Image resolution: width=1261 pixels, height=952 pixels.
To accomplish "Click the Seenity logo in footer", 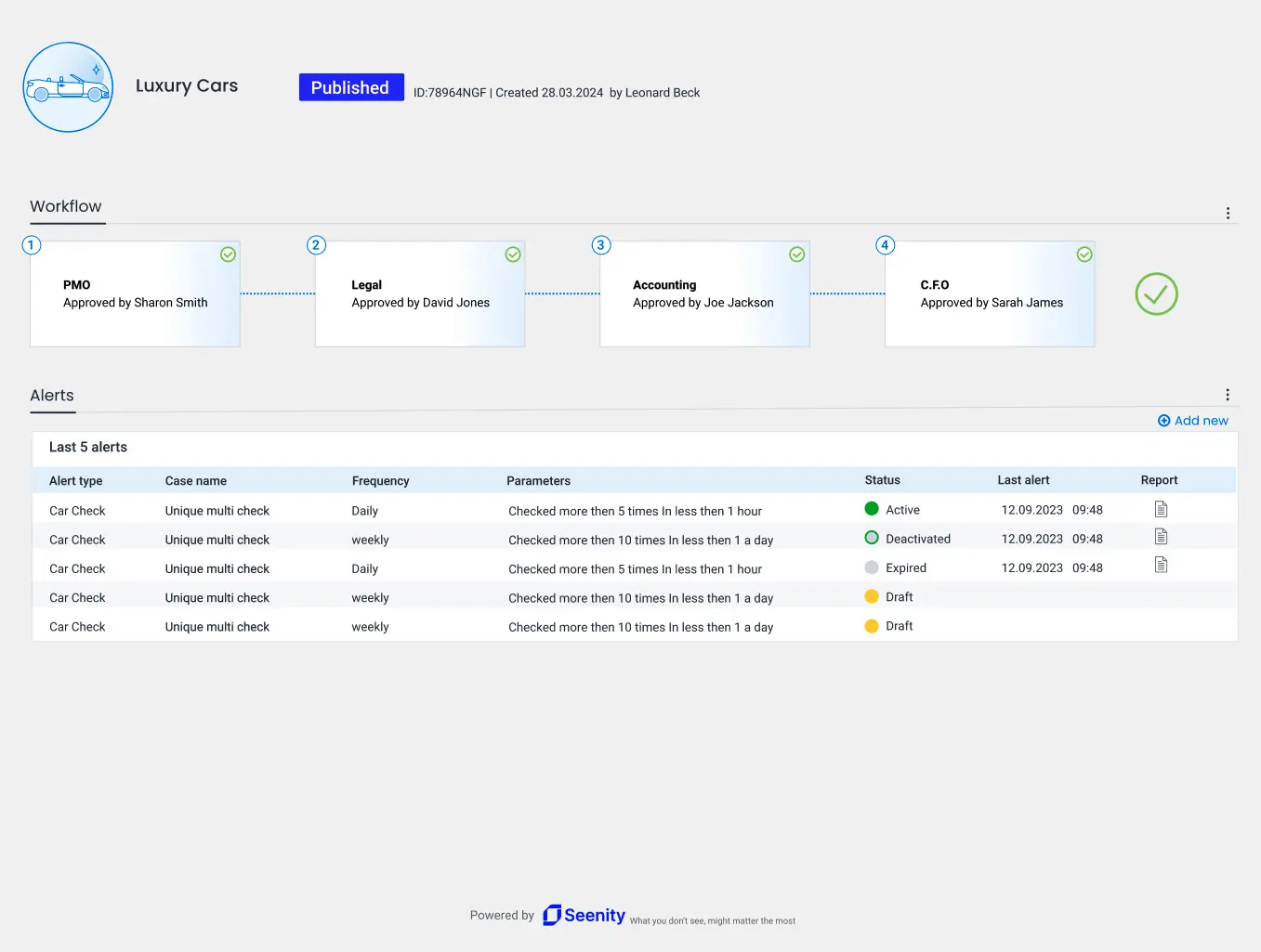I will [x=584, y=915].
